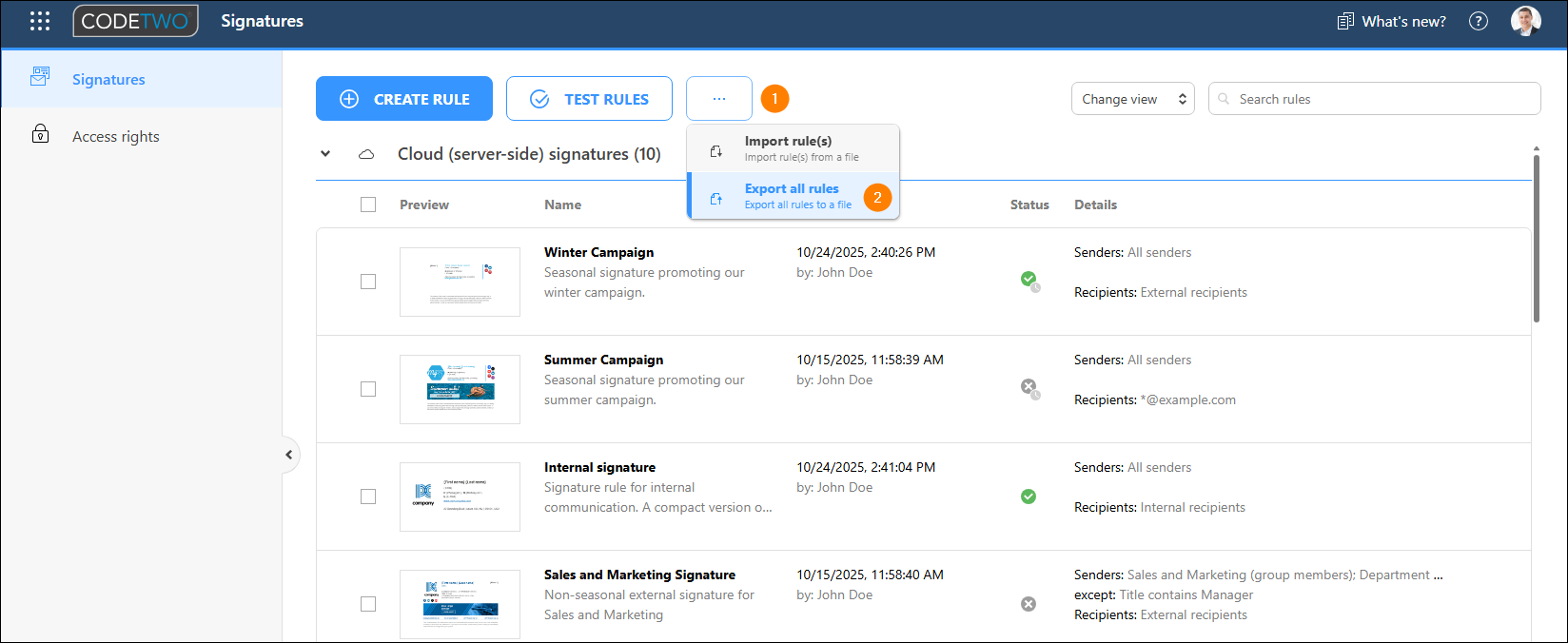Click the Preview column header
1568x643 pixels.
tap(424, 205)
